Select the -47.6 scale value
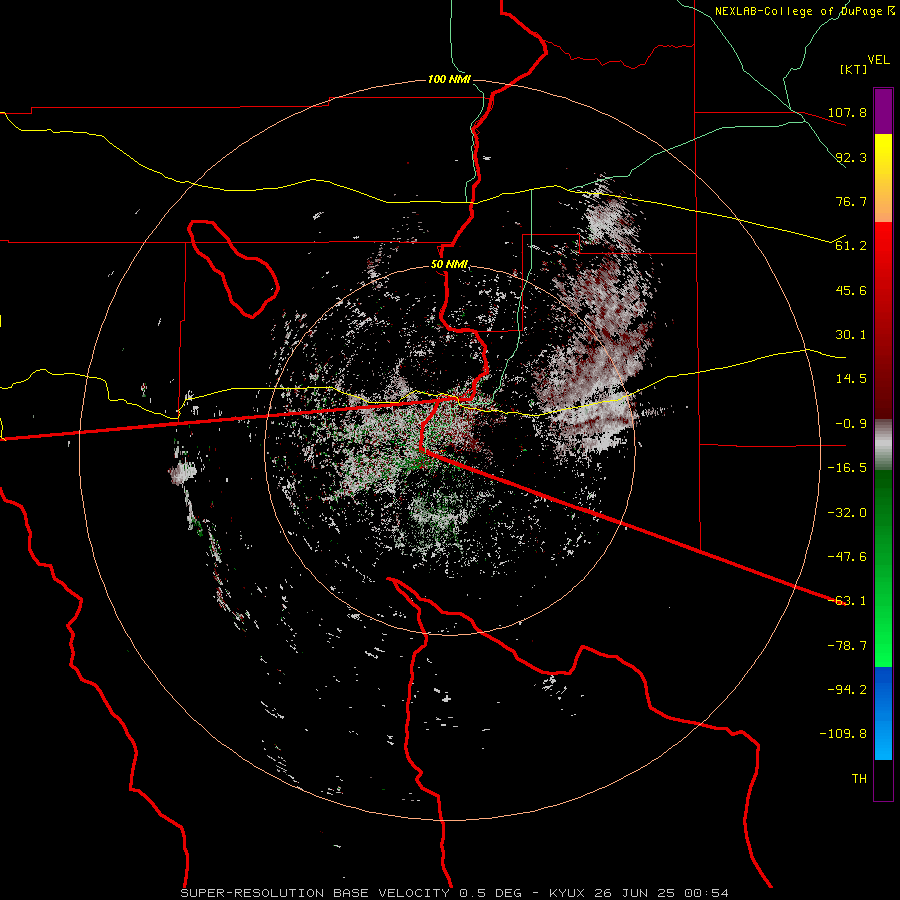Image resolution: width=900 pixels, height=900 pixels. pyautogui.click(x=847, y=557)
